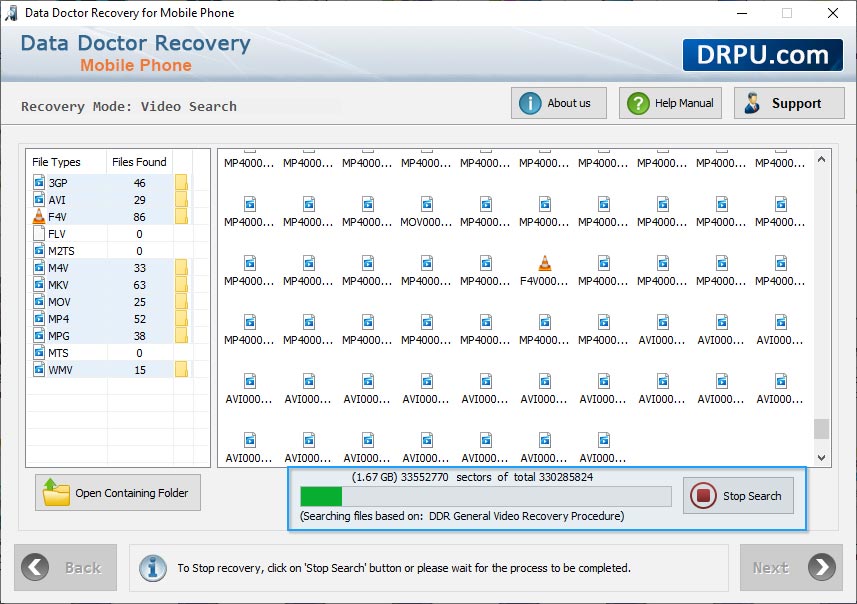Close the Data Doctor Recovery window

(832, 13)
